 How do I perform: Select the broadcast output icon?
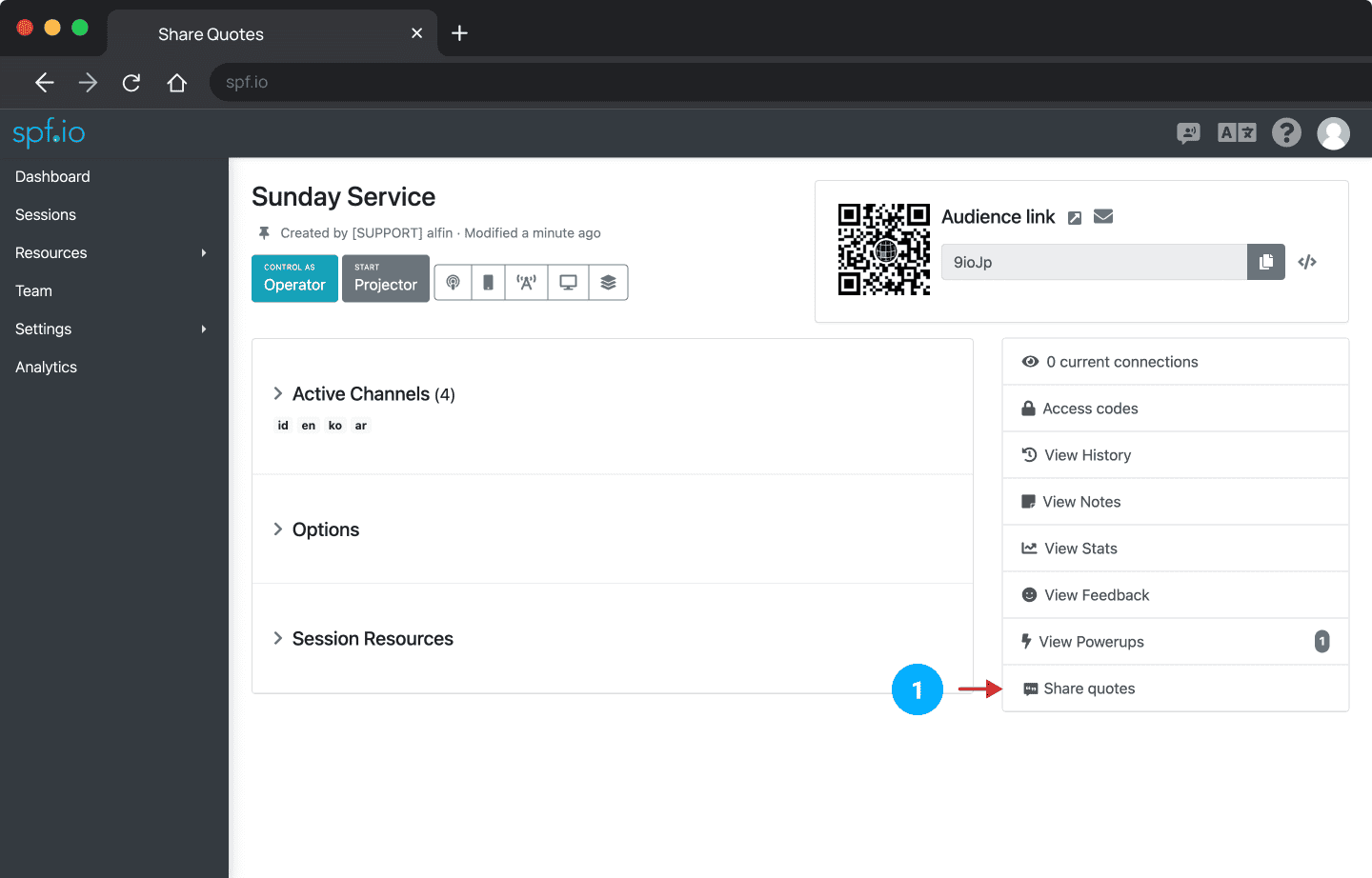tap(453, 282)
